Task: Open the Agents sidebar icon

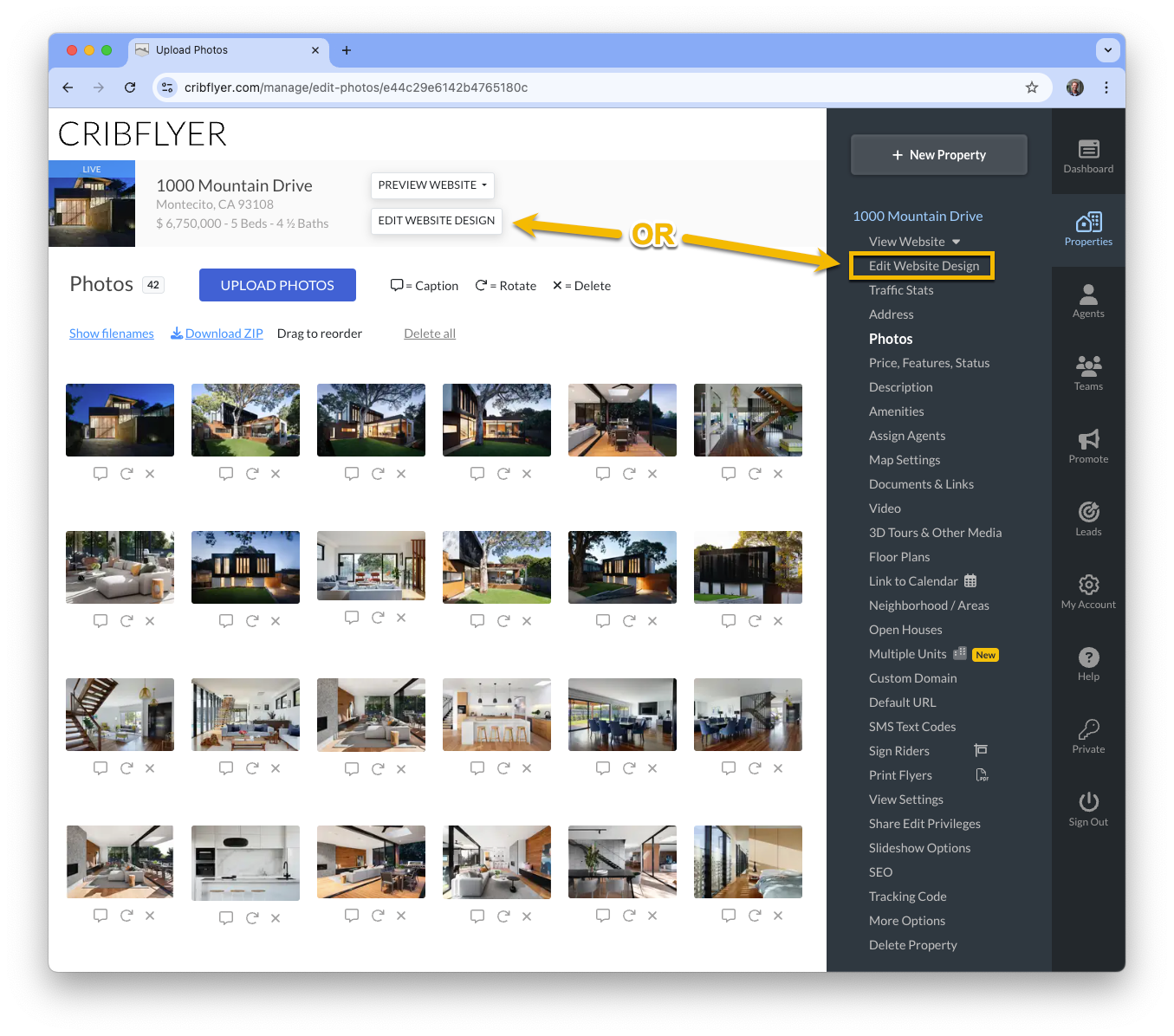Action: pyautogui.click(x=1088, y=301)
